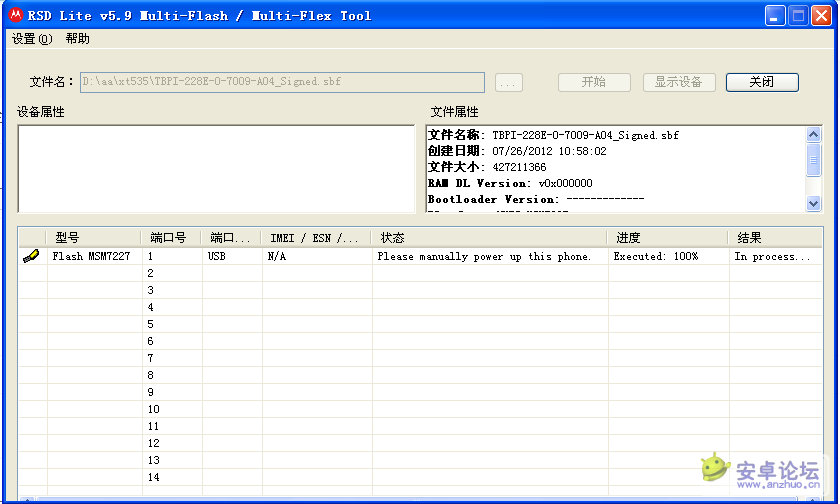Click the browse '...' button

[508, 82]
